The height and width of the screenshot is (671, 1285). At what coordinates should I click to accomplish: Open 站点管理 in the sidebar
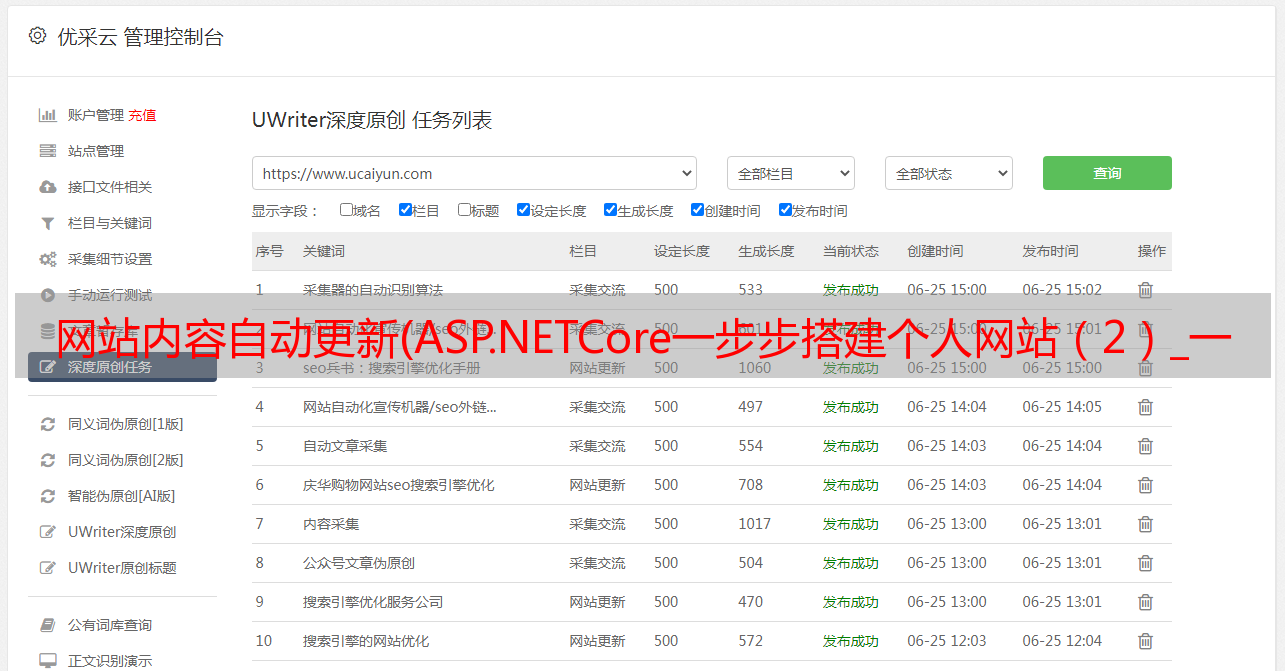pos(96,151)
